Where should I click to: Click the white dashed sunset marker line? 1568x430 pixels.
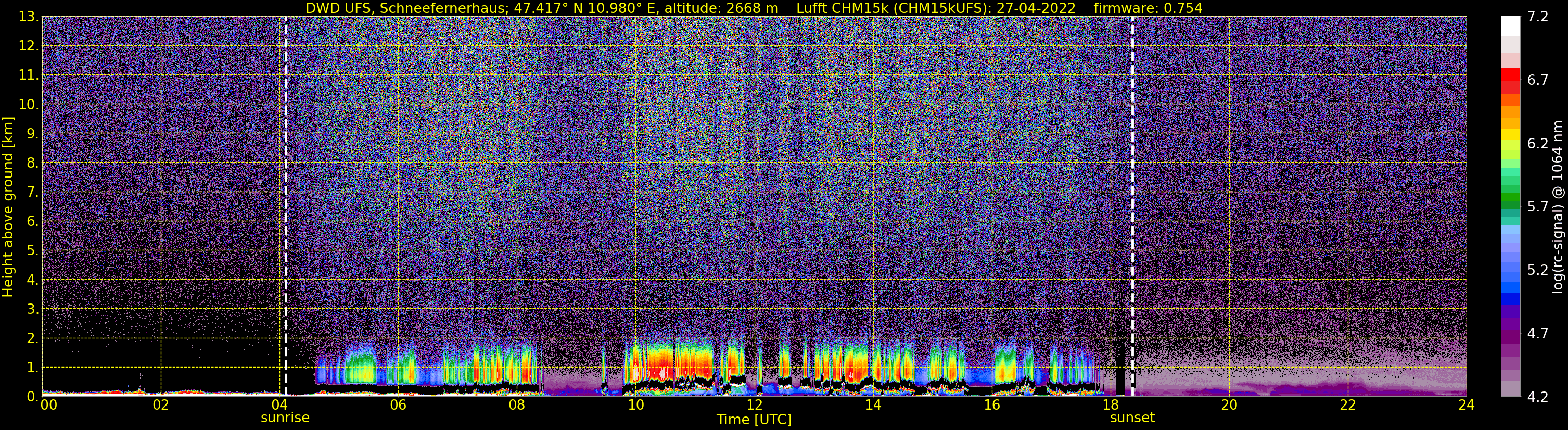tap(1132, 206)
